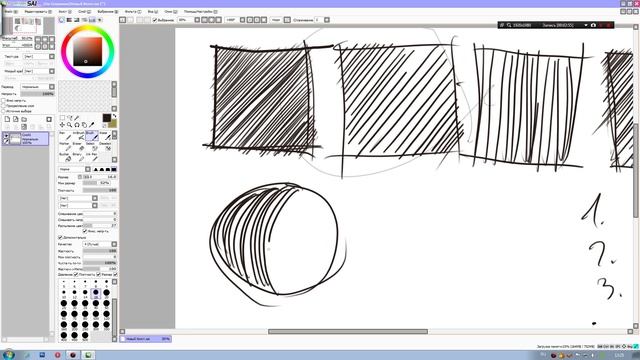Screen dimensions: 640x360
Task: Select brush size preset 500
Action: click(85, 336)
